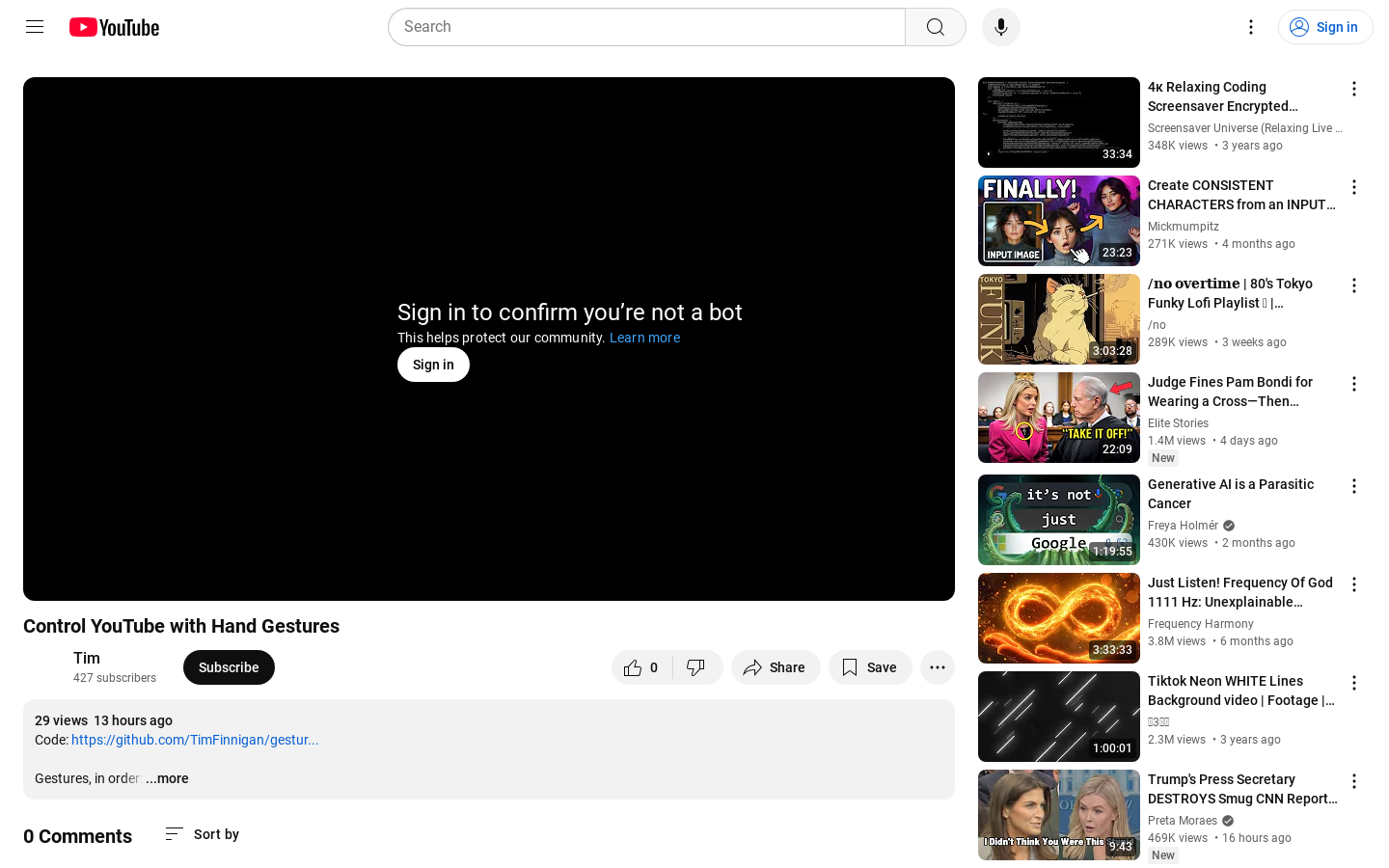Screen dimensions: 1389x868
Task: Open the Sort by comments dropdown
Action: click(203, 834)
